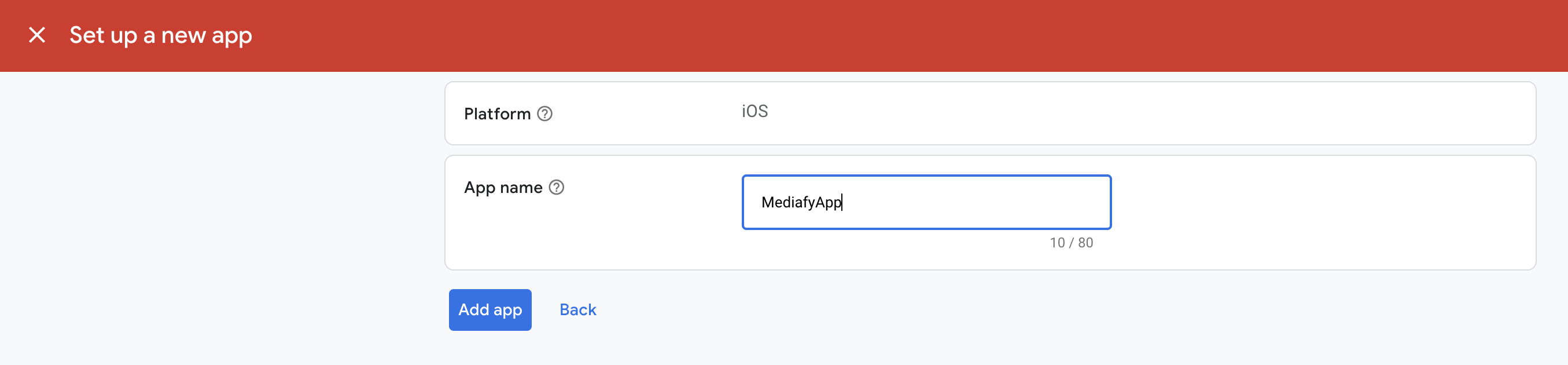Close the Set up a new app dialog
Screen dimensions: 1568x365
37,35
